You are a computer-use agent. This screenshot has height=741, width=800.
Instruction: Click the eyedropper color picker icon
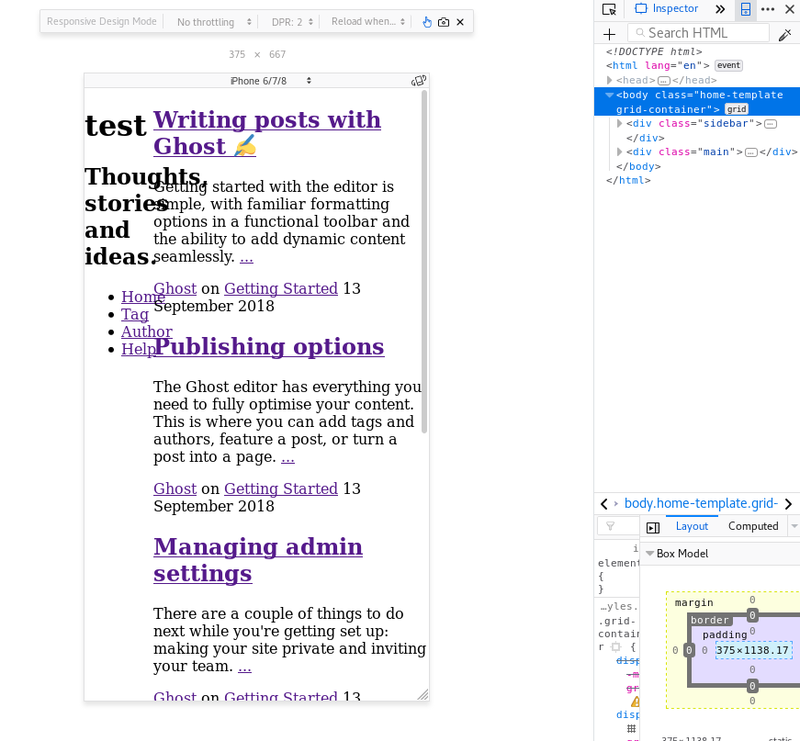(x=785, y=34)
